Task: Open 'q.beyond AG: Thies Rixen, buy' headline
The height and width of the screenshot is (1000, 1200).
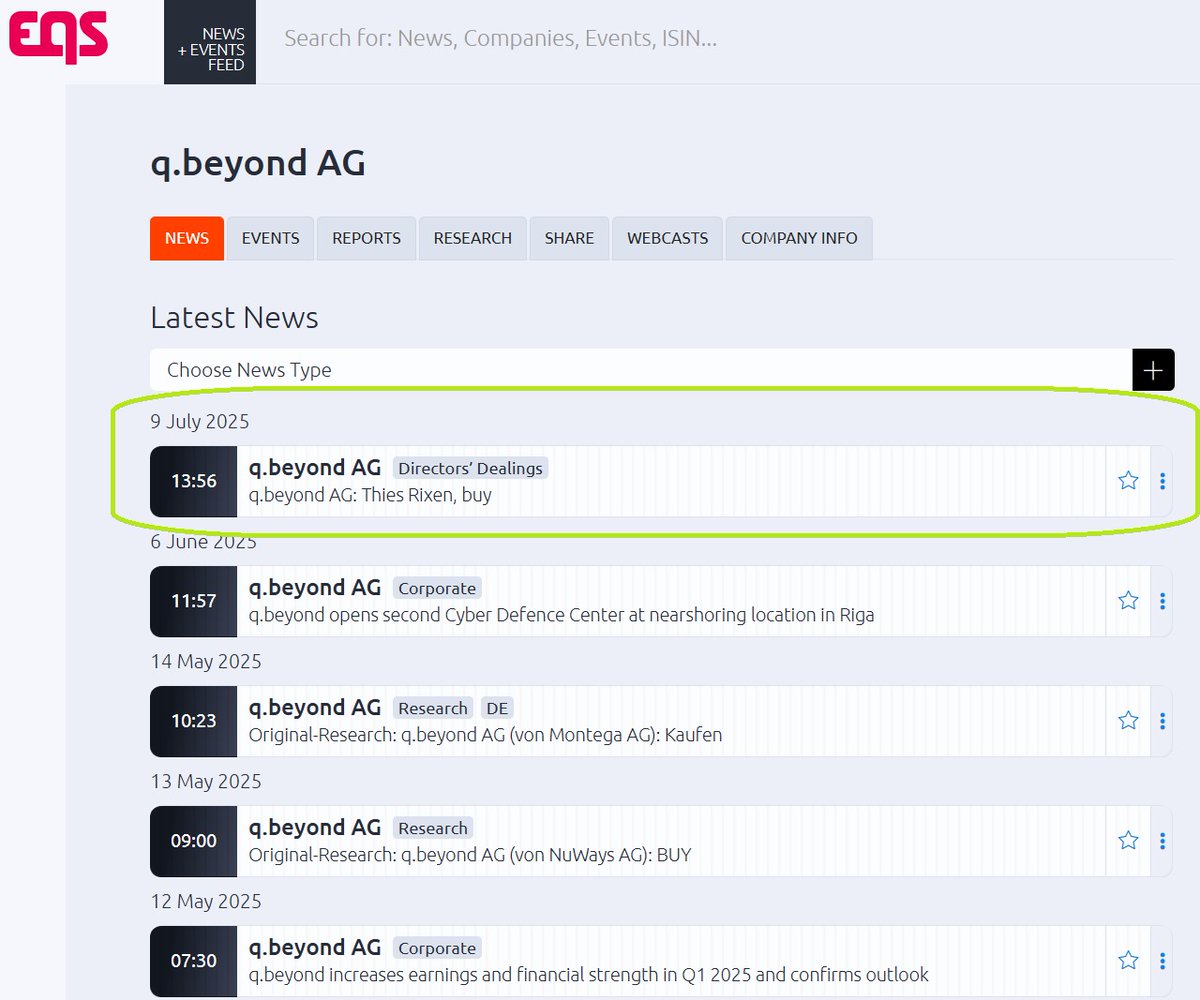Action: pos(370,495)
